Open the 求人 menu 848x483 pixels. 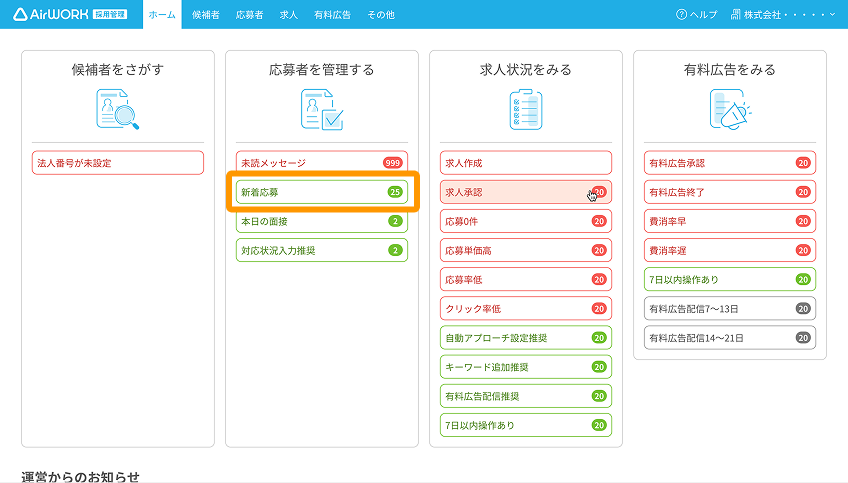(289, 15)
